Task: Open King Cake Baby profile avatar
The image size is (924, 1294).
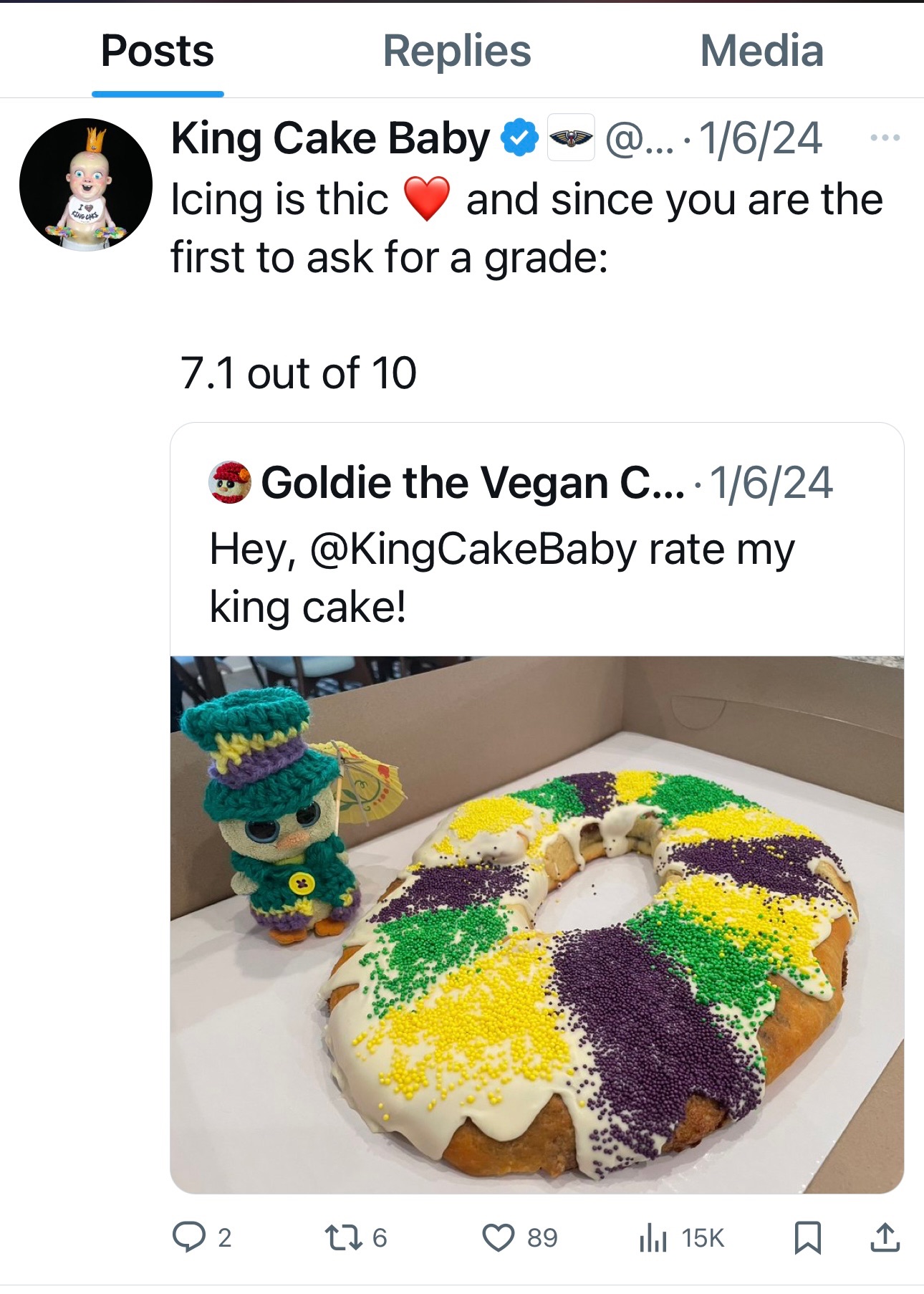Action: (86, 184)
